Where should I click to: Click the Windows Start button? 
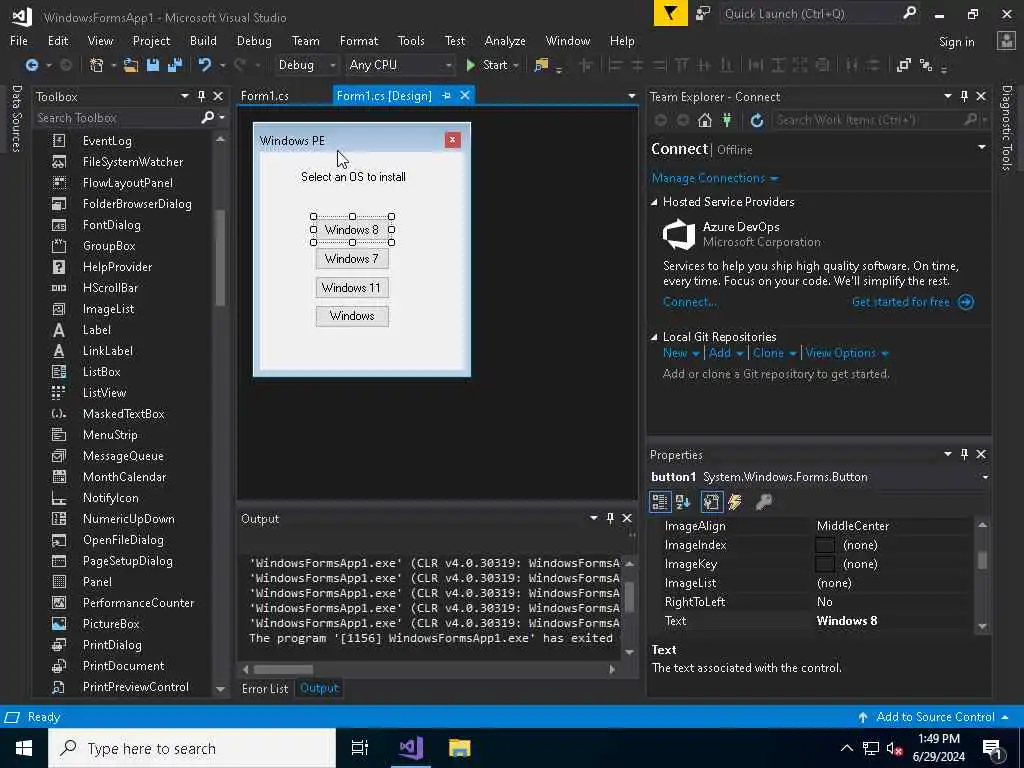pos(24,748)
